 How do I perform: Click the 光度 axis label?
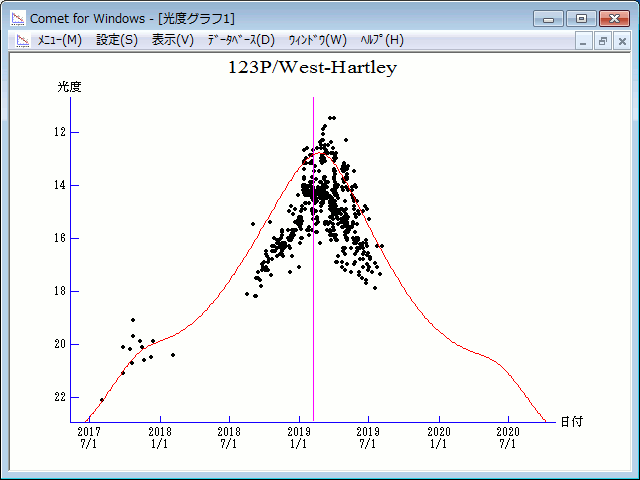pos(69,87)
